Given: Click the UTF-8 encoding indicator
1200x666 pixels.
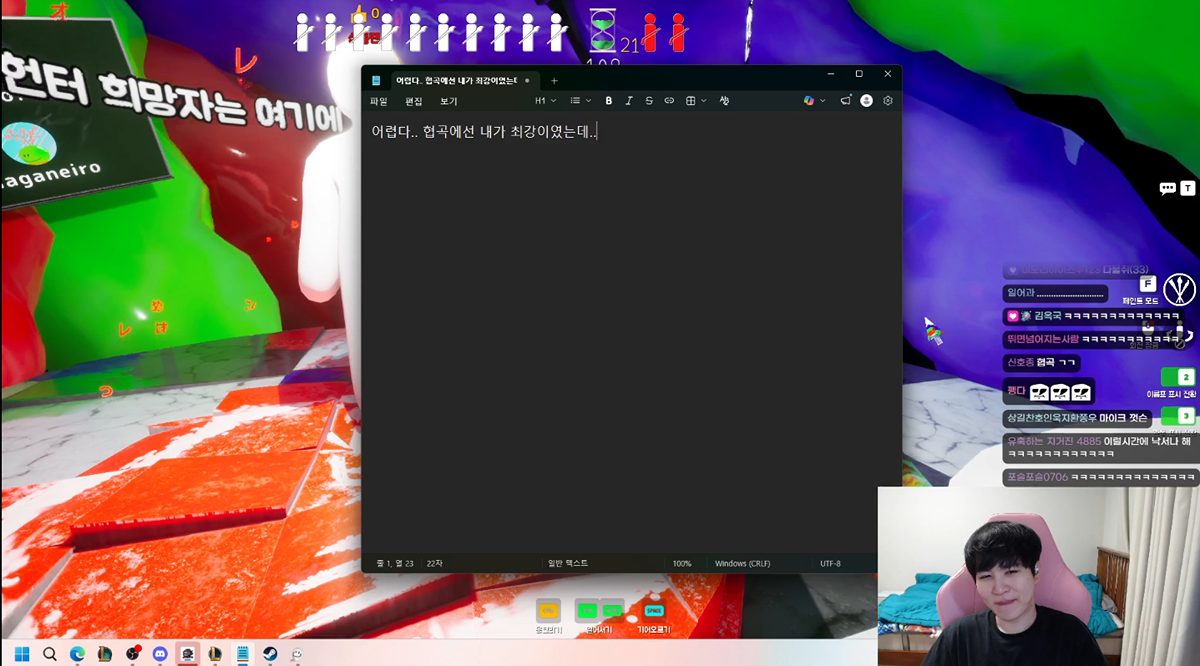Looking at the screenshot, I should (x=831, y=563).
